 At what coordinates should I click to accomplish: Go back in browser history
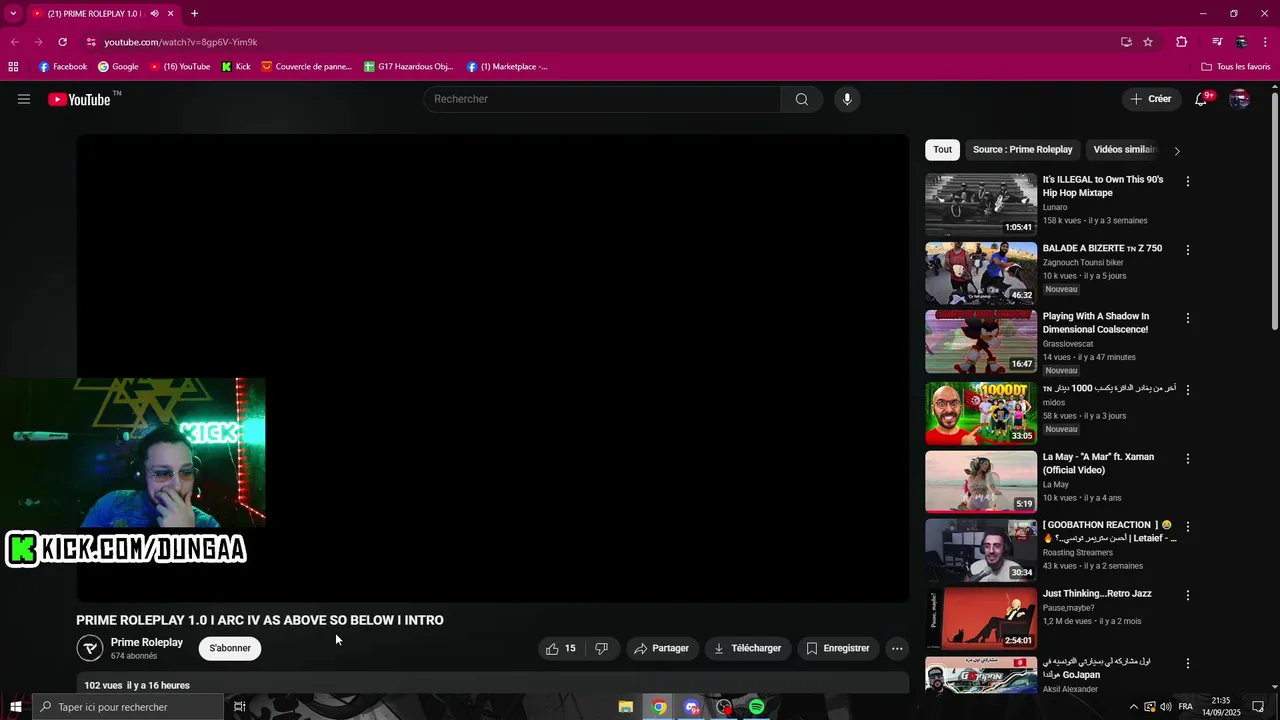tap(14, 42)
